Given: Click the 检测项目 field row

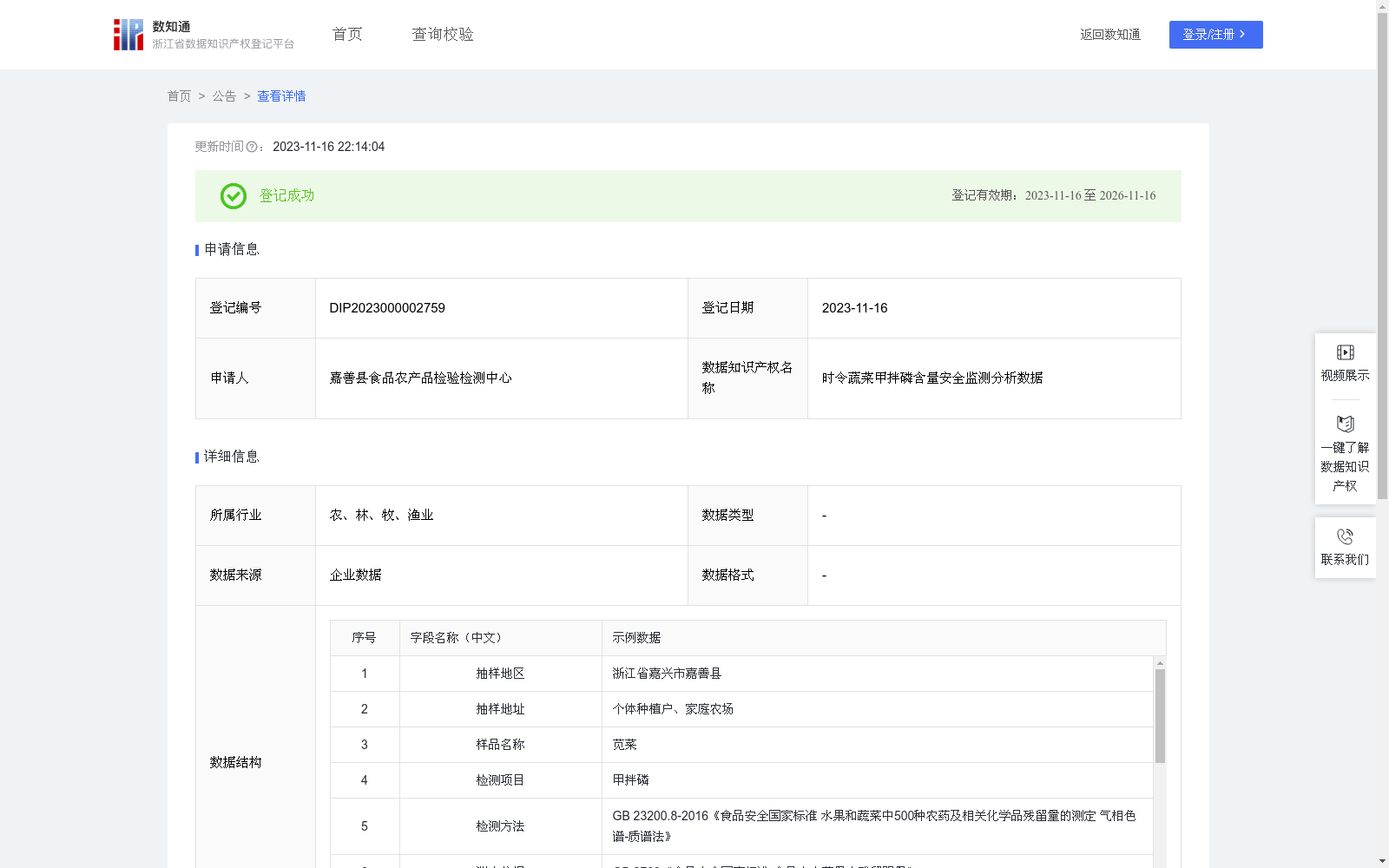Looking at the screenshot, I should click(741, 780).
